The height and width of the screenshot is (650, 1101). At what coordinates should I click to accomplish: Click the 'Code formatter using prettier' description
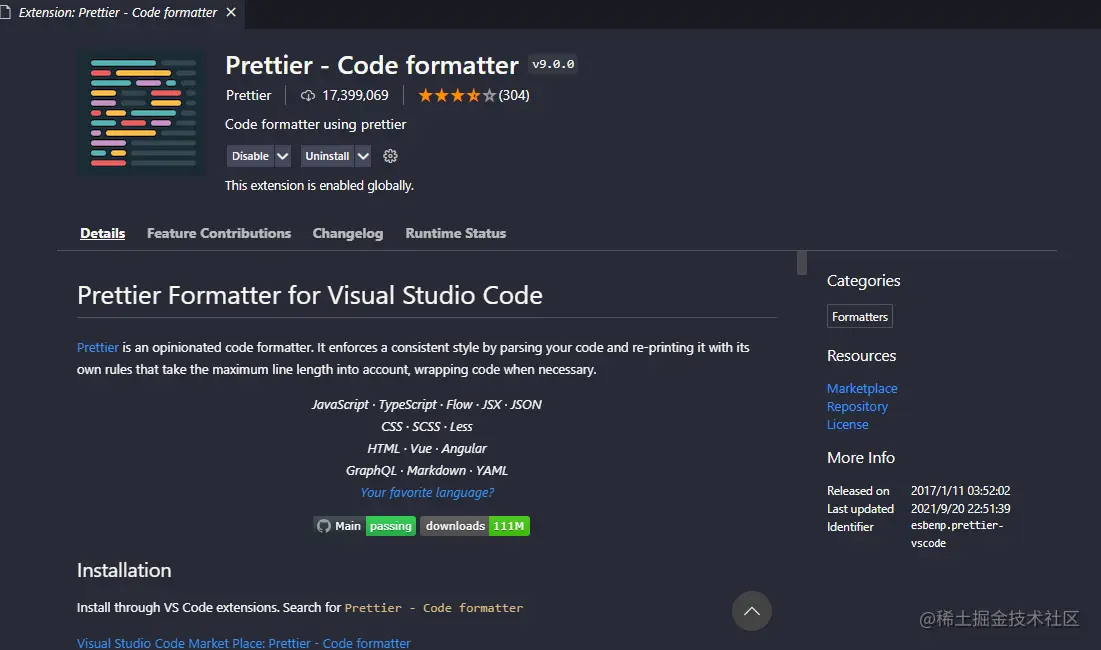tap(315, 124)
